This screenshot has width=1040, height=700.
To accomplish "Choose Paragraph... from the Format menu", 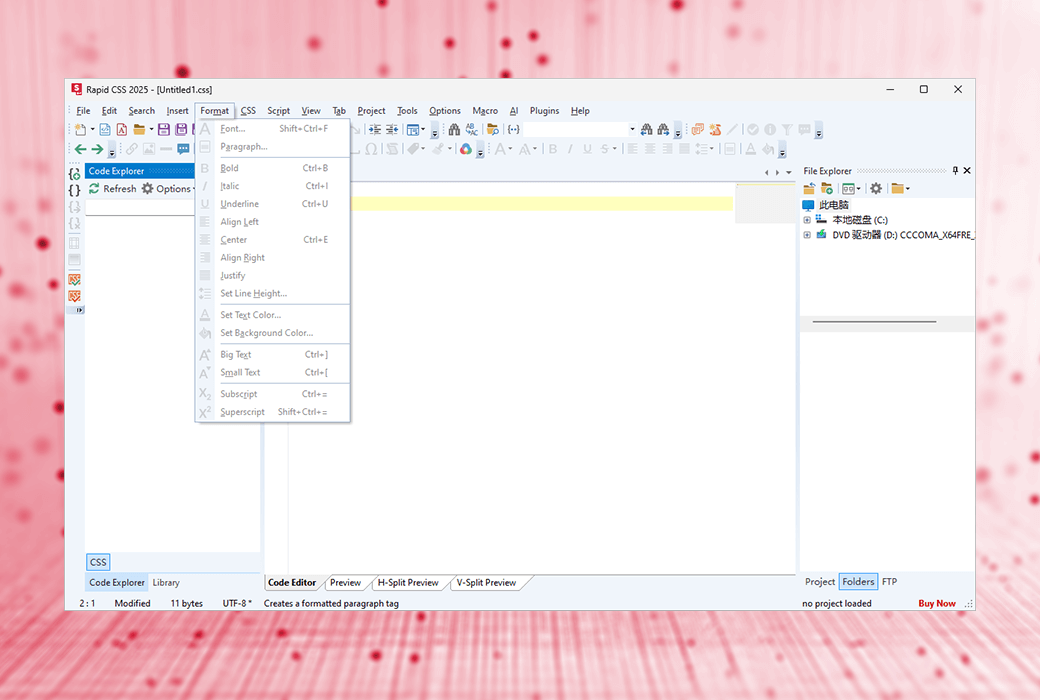I will point(273,147).
